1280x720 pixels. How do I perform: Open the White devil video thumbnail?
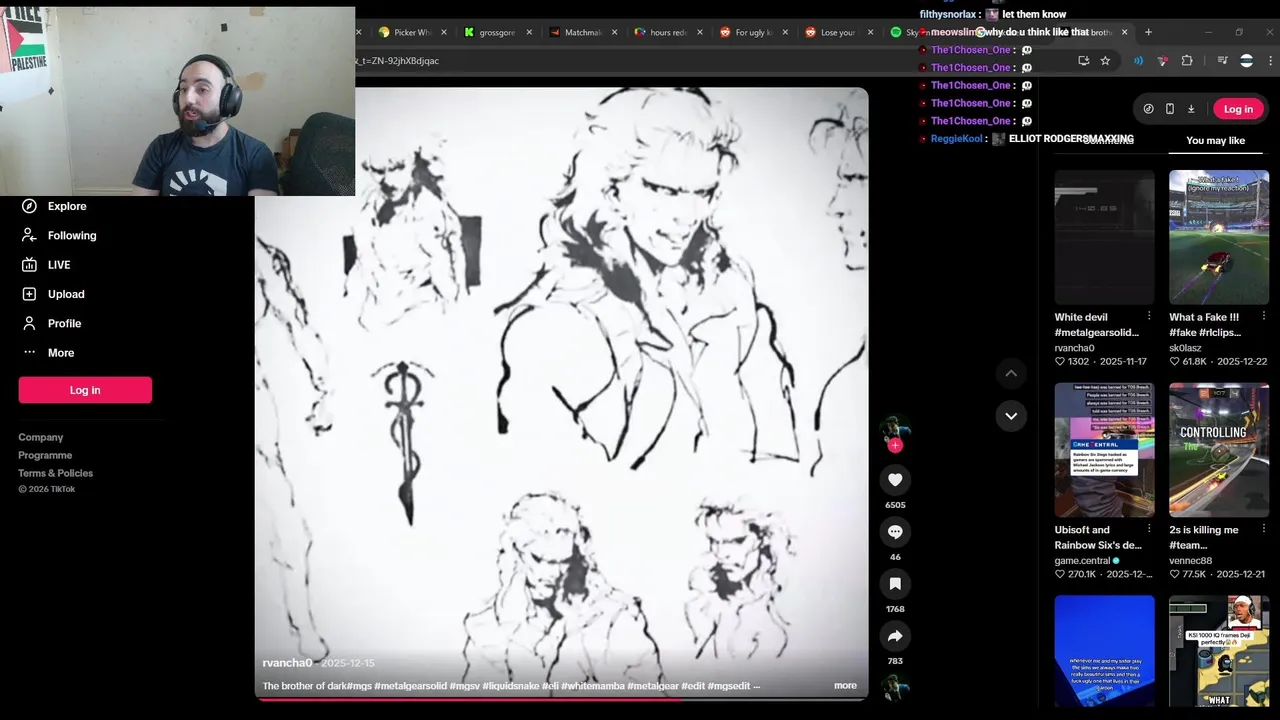tap(1104, 237)
